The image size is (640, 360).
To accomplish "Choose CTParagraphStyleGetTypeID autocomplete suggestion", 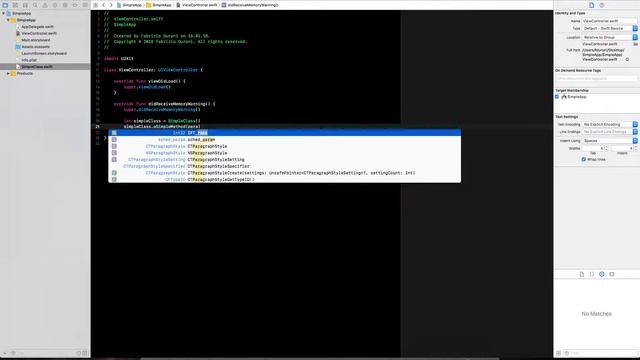I will (284, 179).
